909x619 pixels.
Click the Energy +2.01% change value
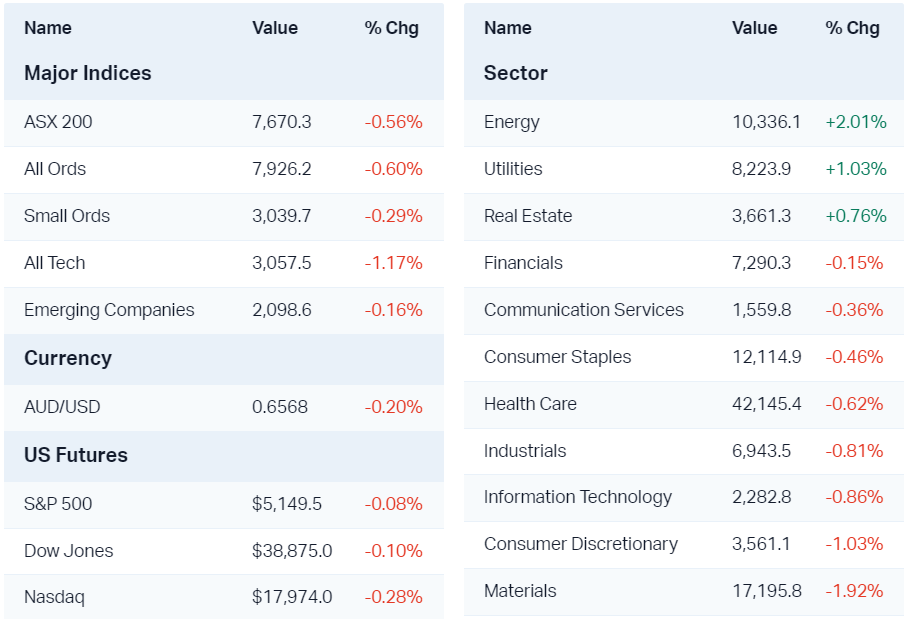pyautogui.click(x=855, y=122)
